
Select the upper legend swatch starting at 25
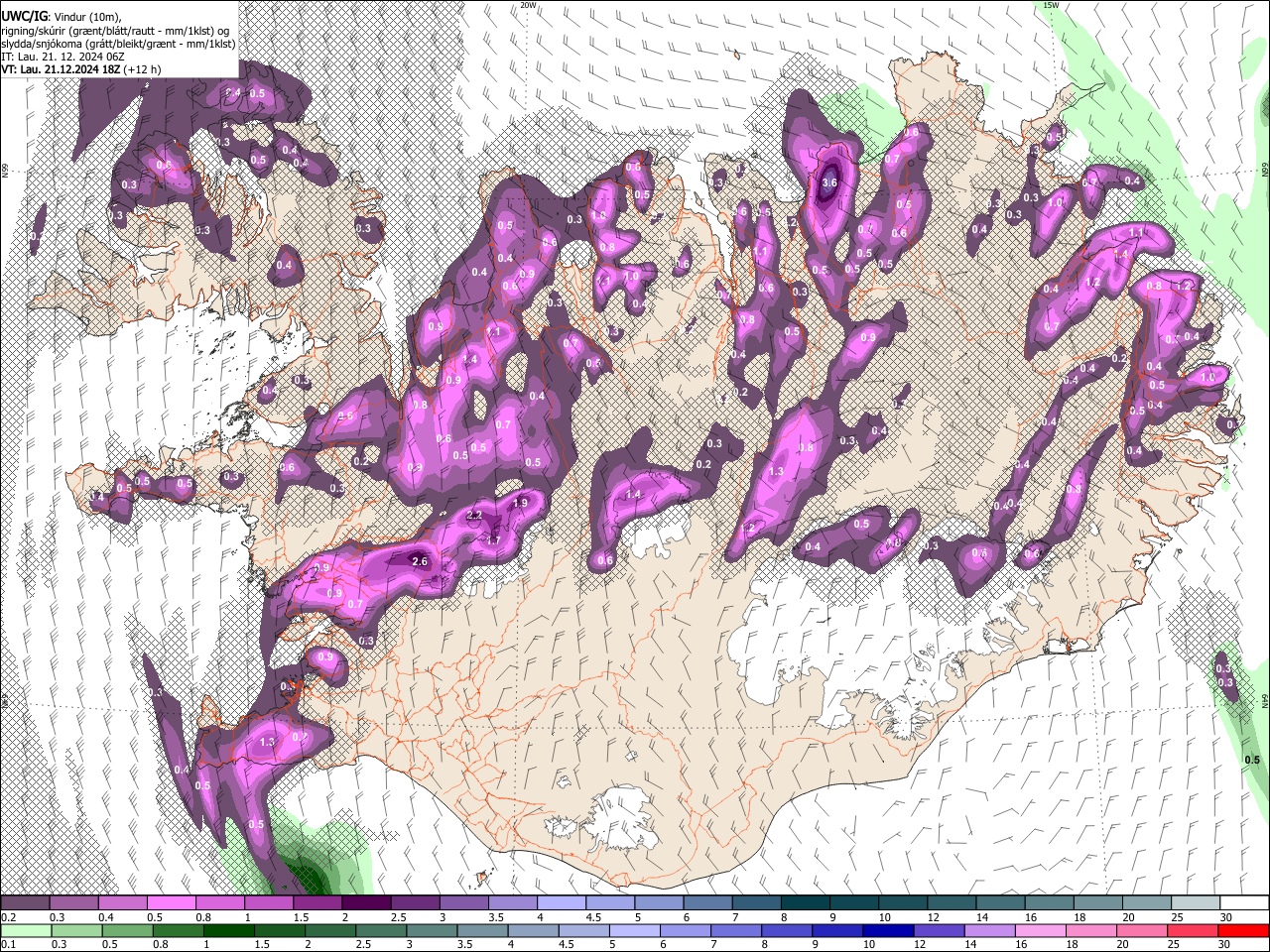1197,902
